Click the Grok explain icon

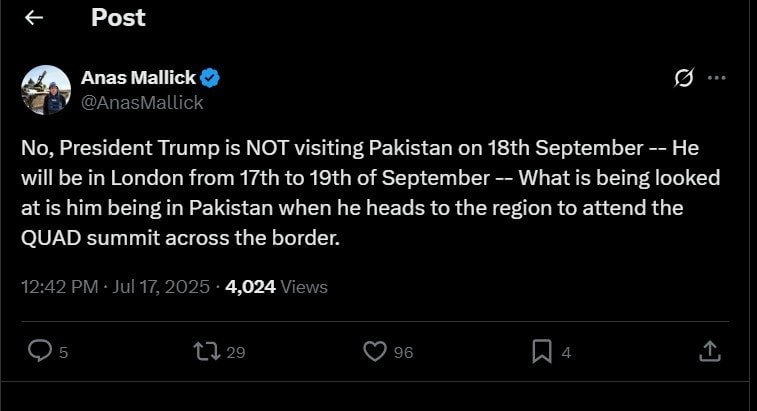coord(684,78)
